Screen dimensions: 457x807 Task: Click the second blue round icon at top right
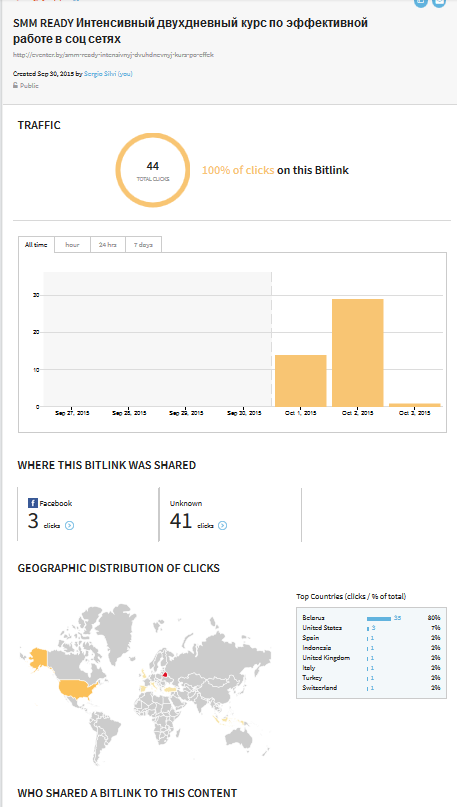(439, 2)
